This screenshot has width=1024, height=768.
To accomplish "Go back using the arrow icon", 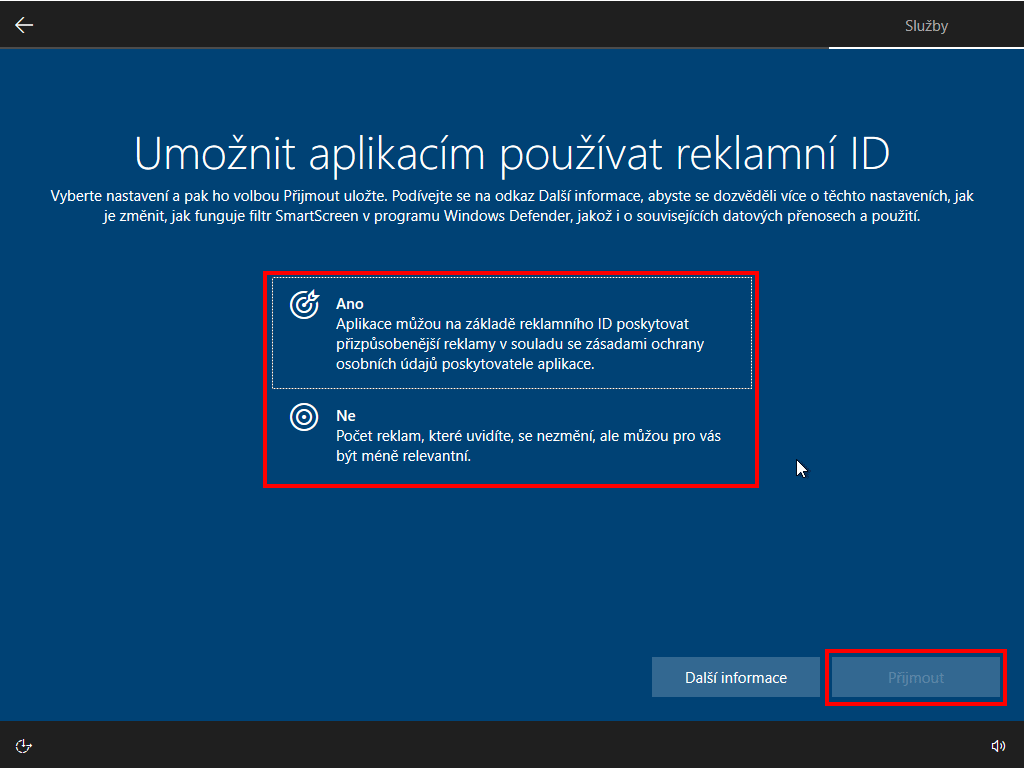I will pos(24,25).
